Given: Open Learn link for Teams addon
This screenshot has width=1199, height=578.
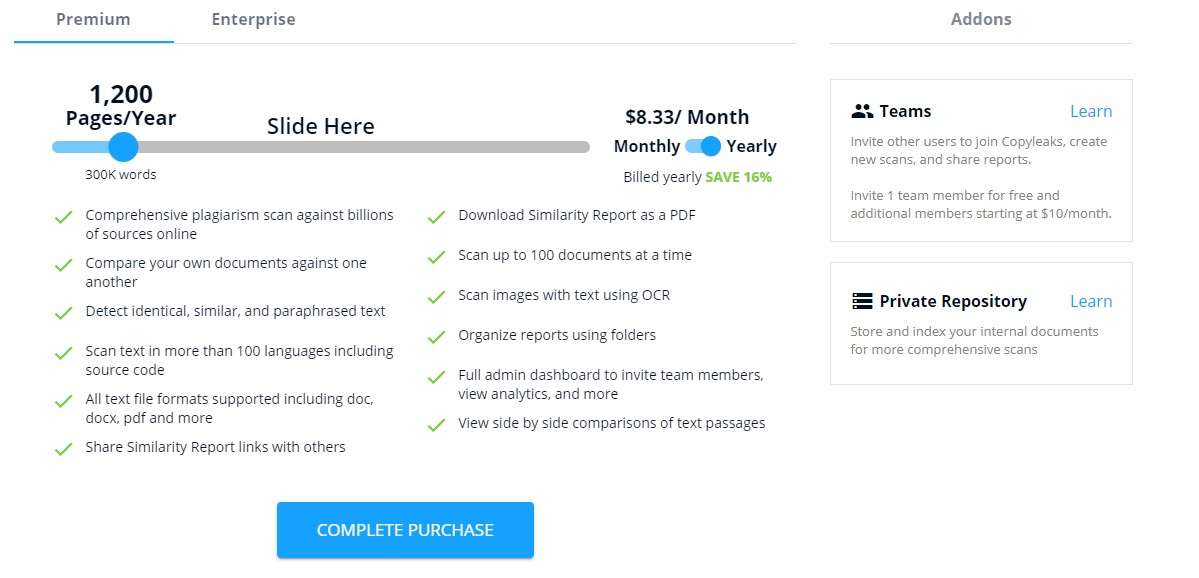Looking at the screenshot, I should point(1090,110).
